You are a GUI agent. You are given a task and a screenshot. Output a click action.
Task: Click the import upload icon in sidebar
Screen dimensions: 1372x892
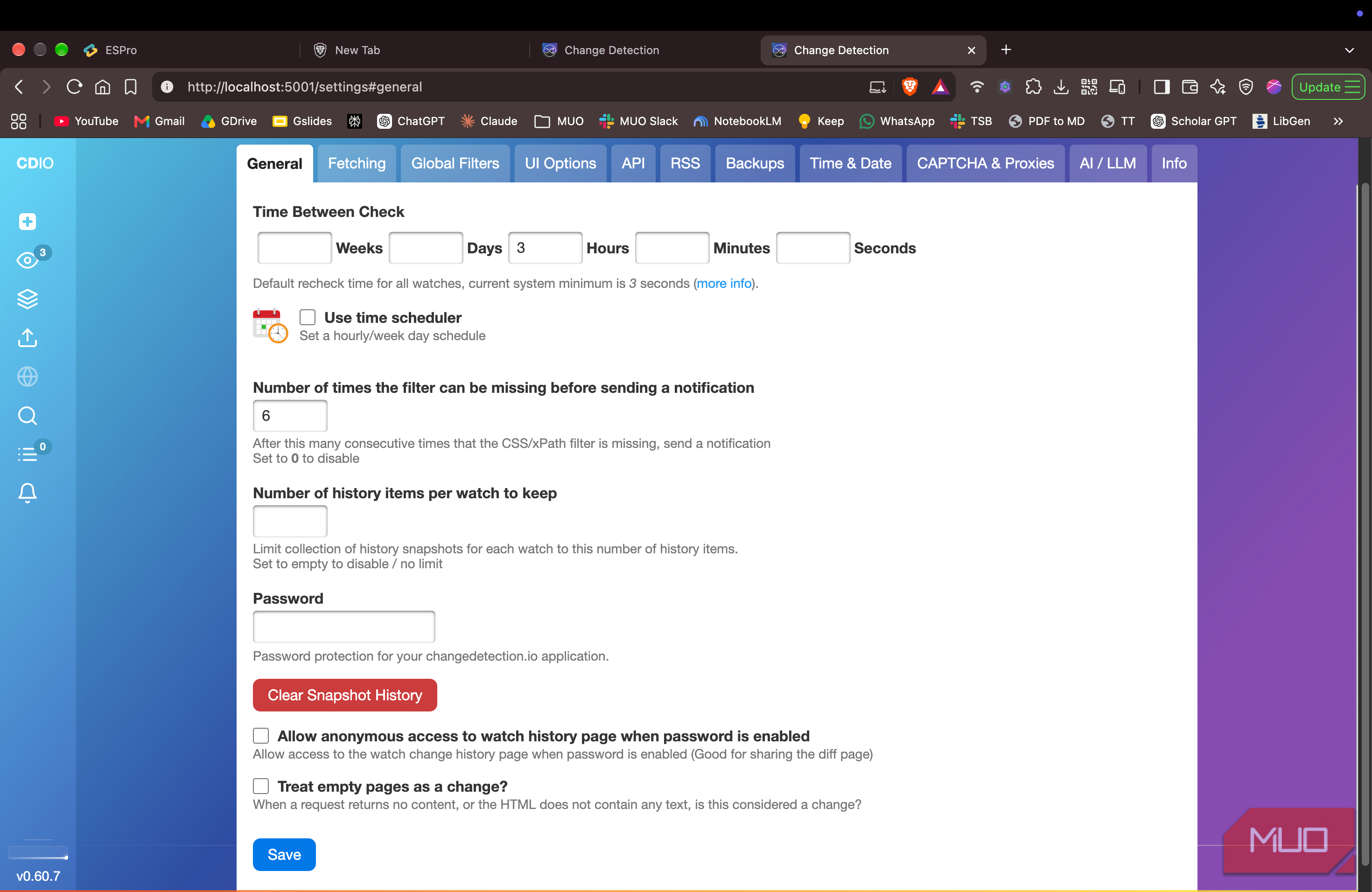27,338
